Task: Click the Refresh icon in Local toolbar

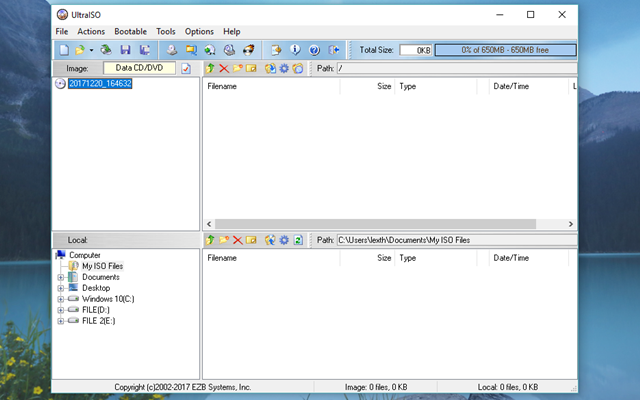Action: click(298, 240)
